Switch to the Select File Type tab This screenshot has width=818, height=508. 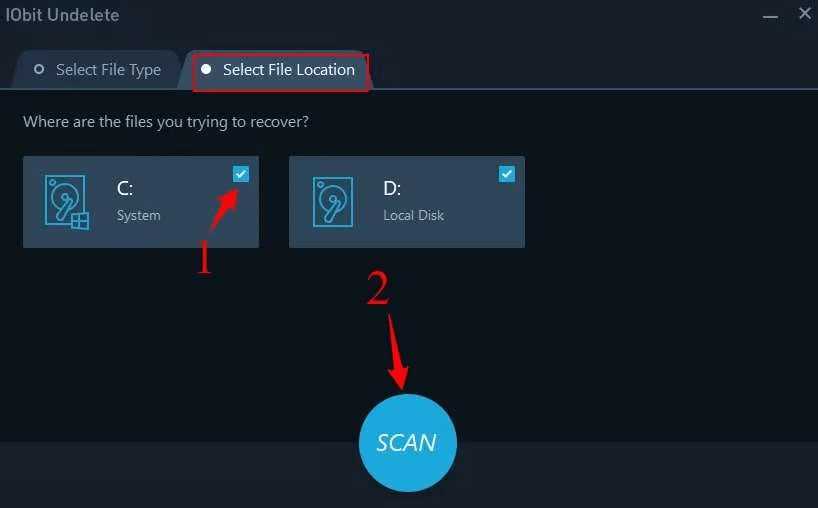coord(97,69)
